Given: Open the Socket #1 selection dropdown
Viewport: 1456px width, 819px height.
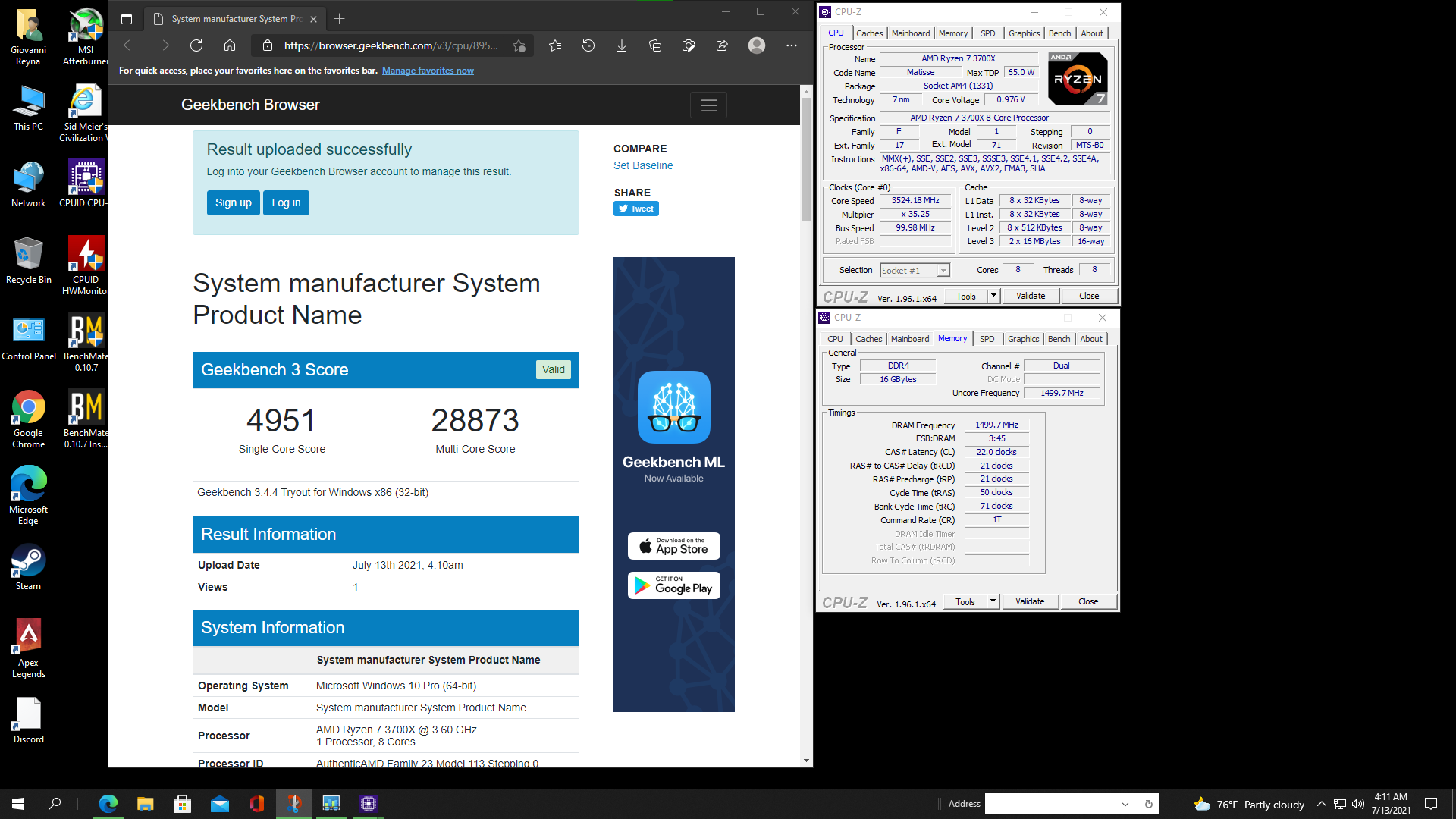Looking at the screenshot, I should (915, 271).
